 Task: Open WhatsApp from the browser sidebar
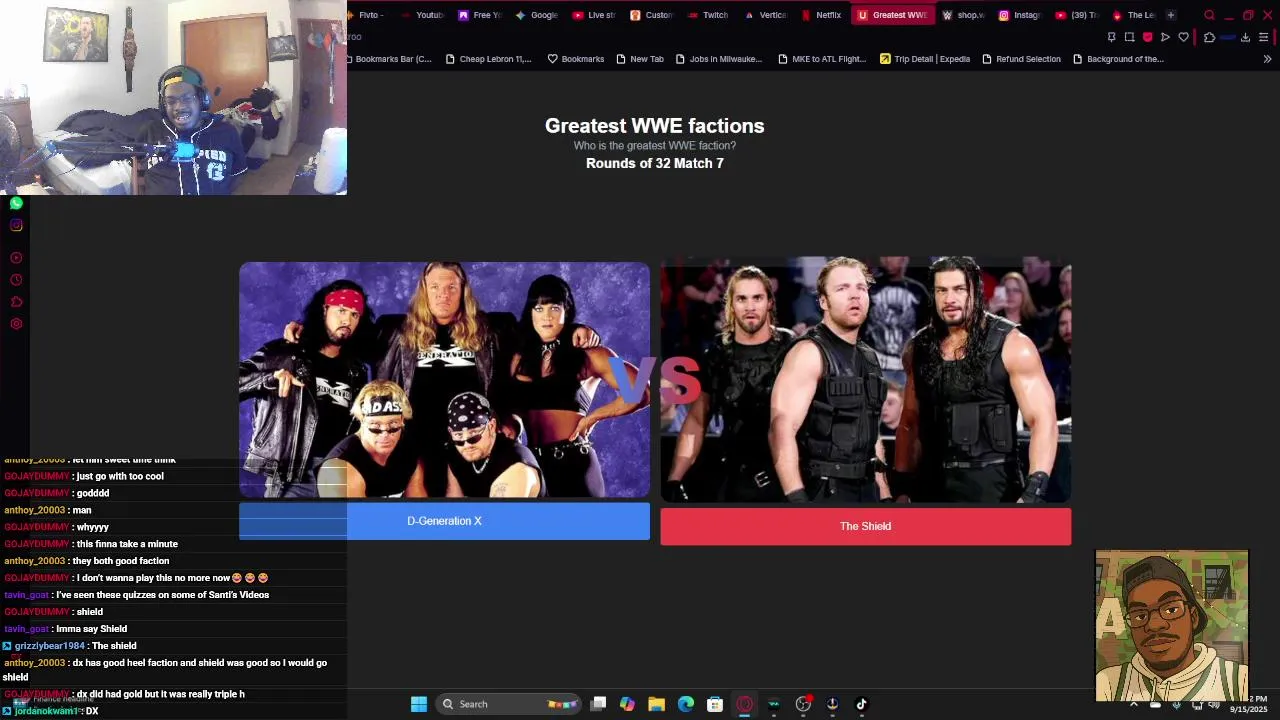(x=16, y=203)
